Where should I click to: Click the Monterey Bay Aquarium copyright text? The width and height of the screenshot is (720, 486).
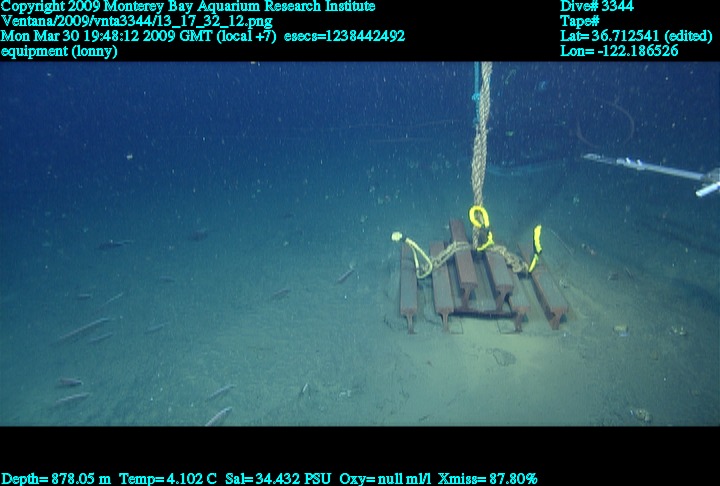coord(188,6)
